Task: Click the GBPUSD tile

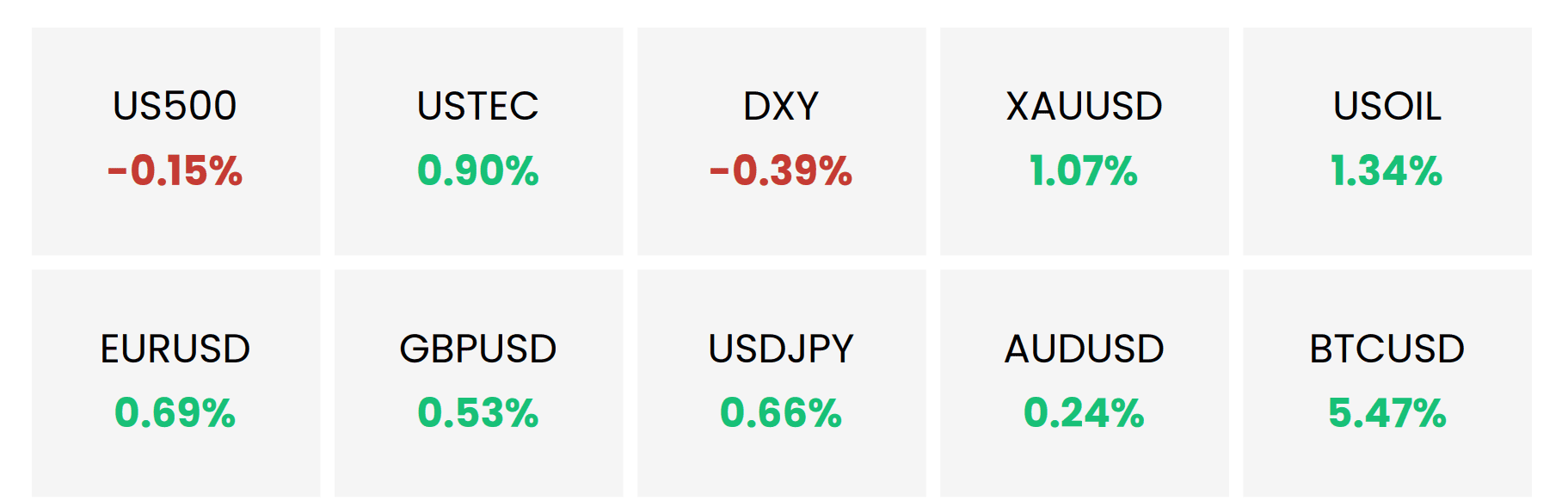Action: tap(478, 384)
